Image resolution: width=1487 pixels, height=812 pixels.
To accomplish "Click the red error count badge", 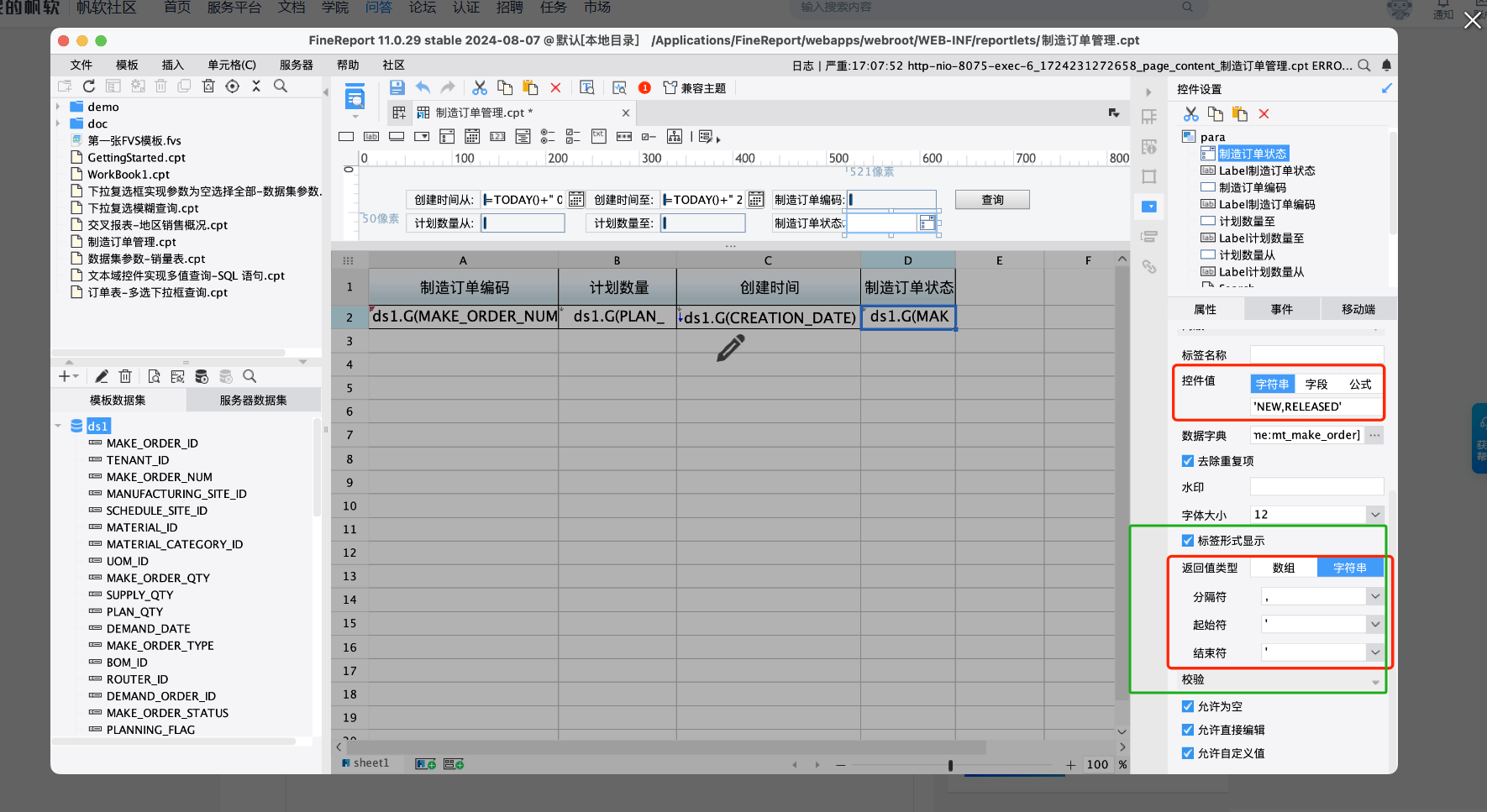I will 644,87.
